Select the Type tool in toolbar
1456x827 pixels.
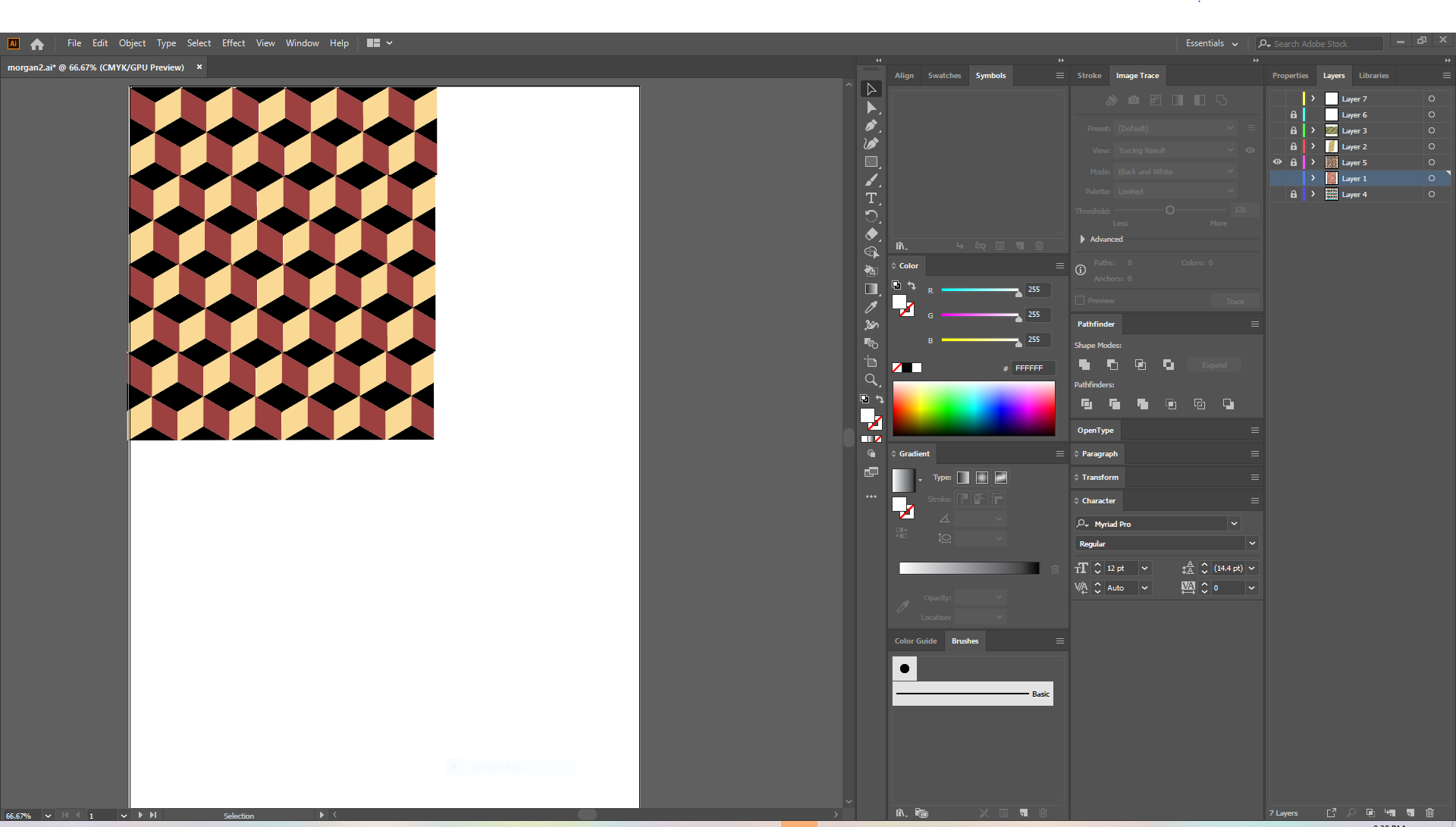871,198
